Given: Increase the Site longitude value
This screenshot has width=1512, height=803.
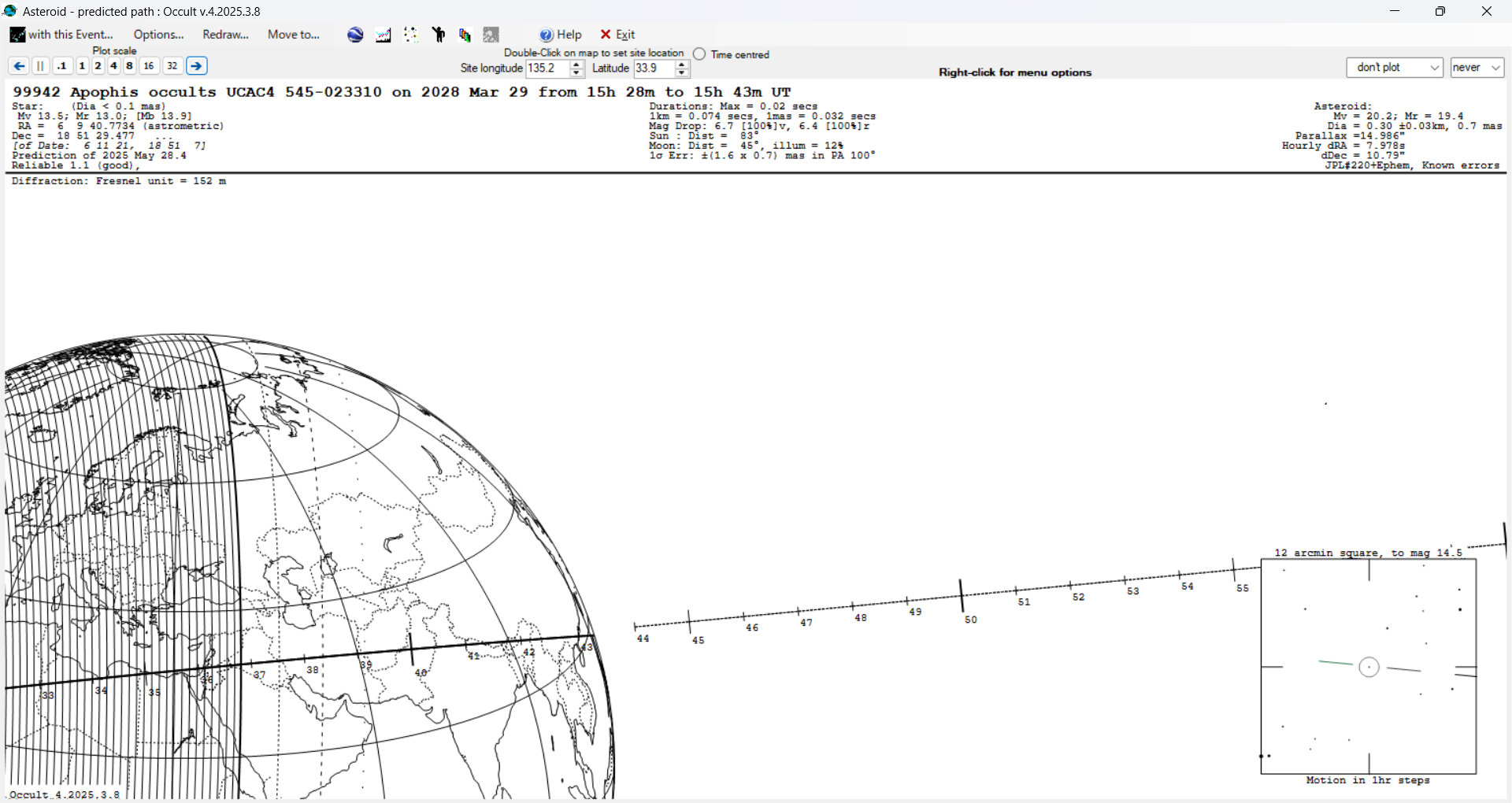Looking at the screenshot, I should point(576,64).
